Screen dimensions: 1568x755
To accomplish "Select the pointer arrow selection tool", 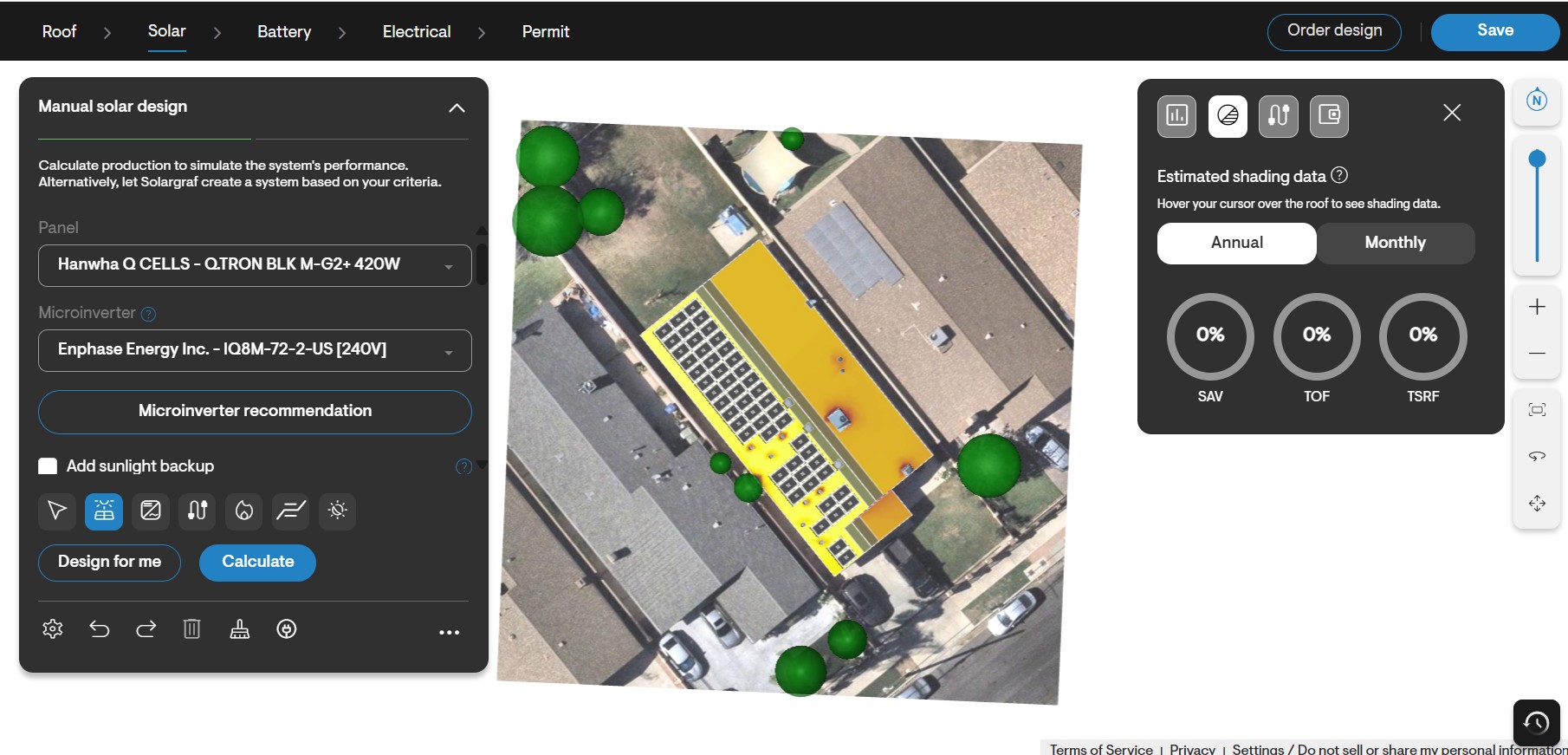I will pyautogui.click(x=57, y=511).
